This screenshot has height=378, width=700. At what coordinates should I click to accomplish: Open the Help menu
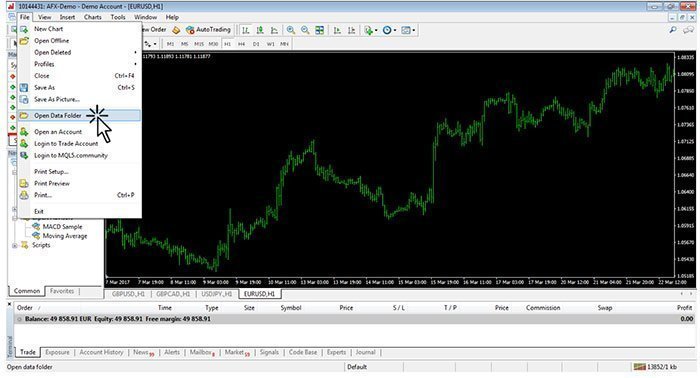pos(172,17)
